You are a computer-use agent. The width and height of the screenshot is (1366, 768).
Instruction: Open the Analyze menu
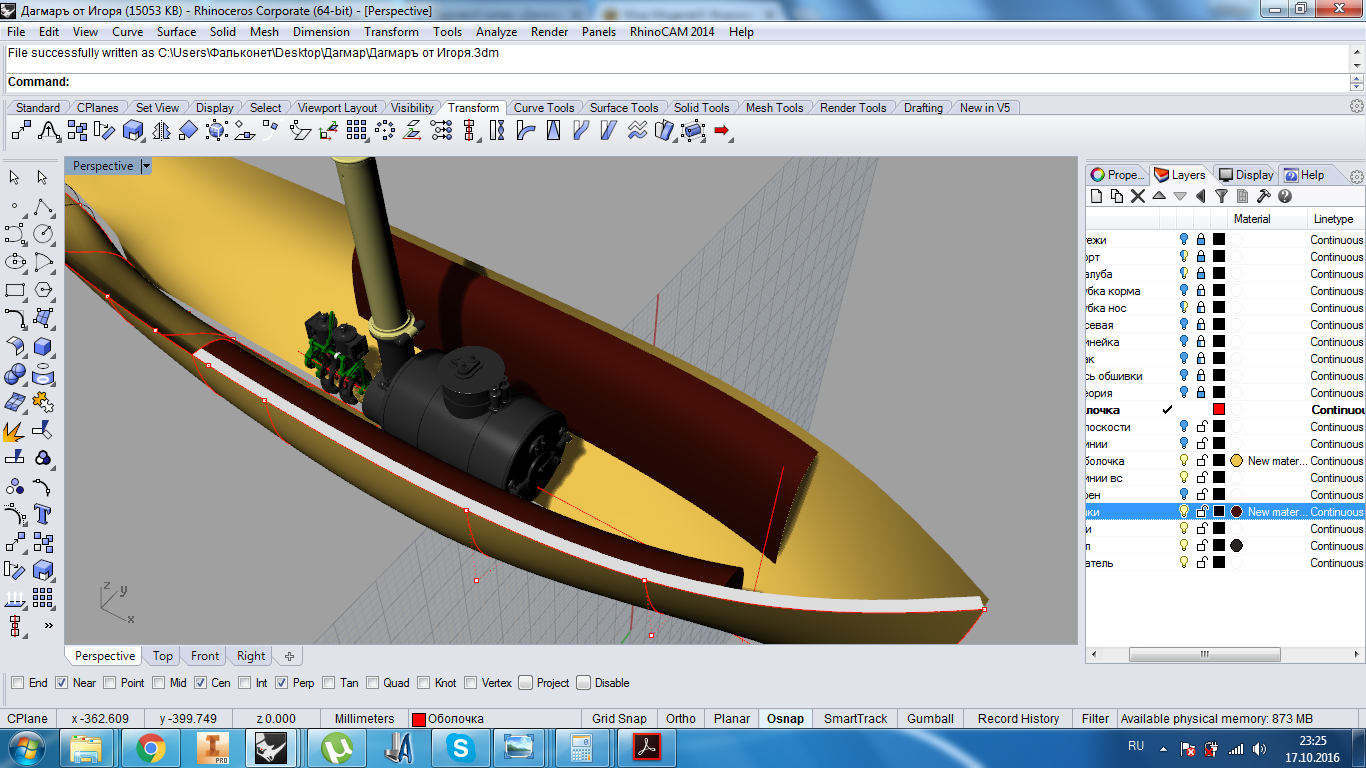[496, 32]
